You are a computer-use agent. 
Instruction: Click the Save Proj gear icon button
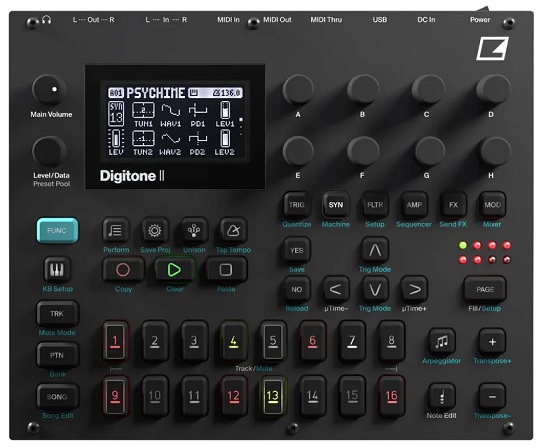(155, 231)
